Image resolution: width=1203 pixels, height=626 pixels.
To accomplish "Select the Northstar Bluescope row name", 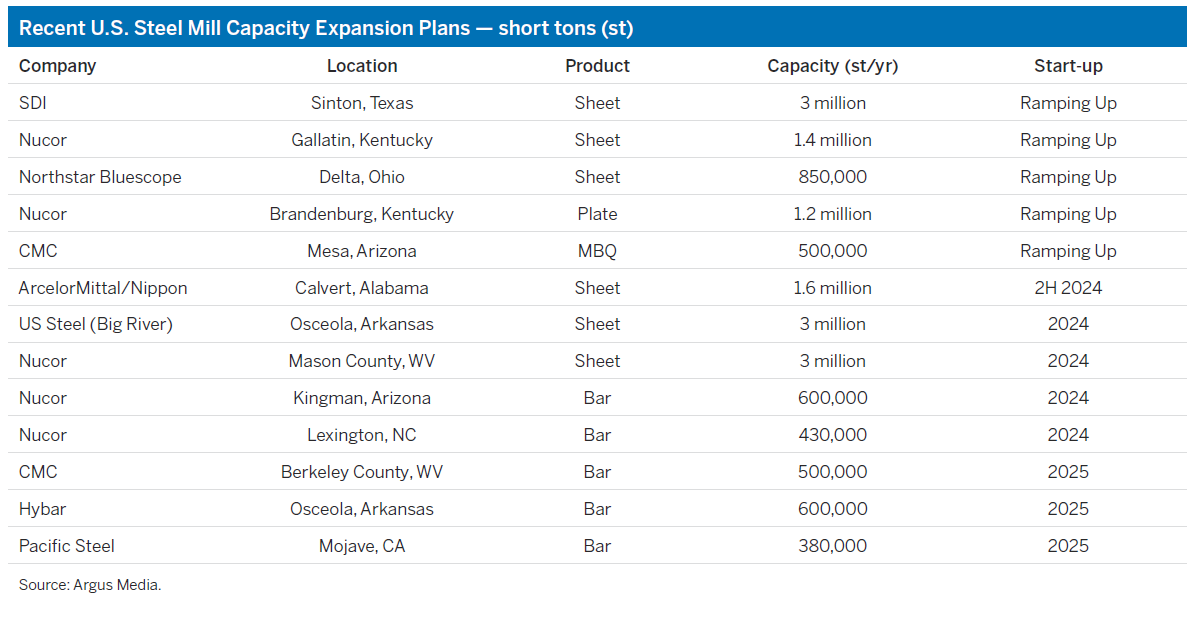I will [100, 177].
